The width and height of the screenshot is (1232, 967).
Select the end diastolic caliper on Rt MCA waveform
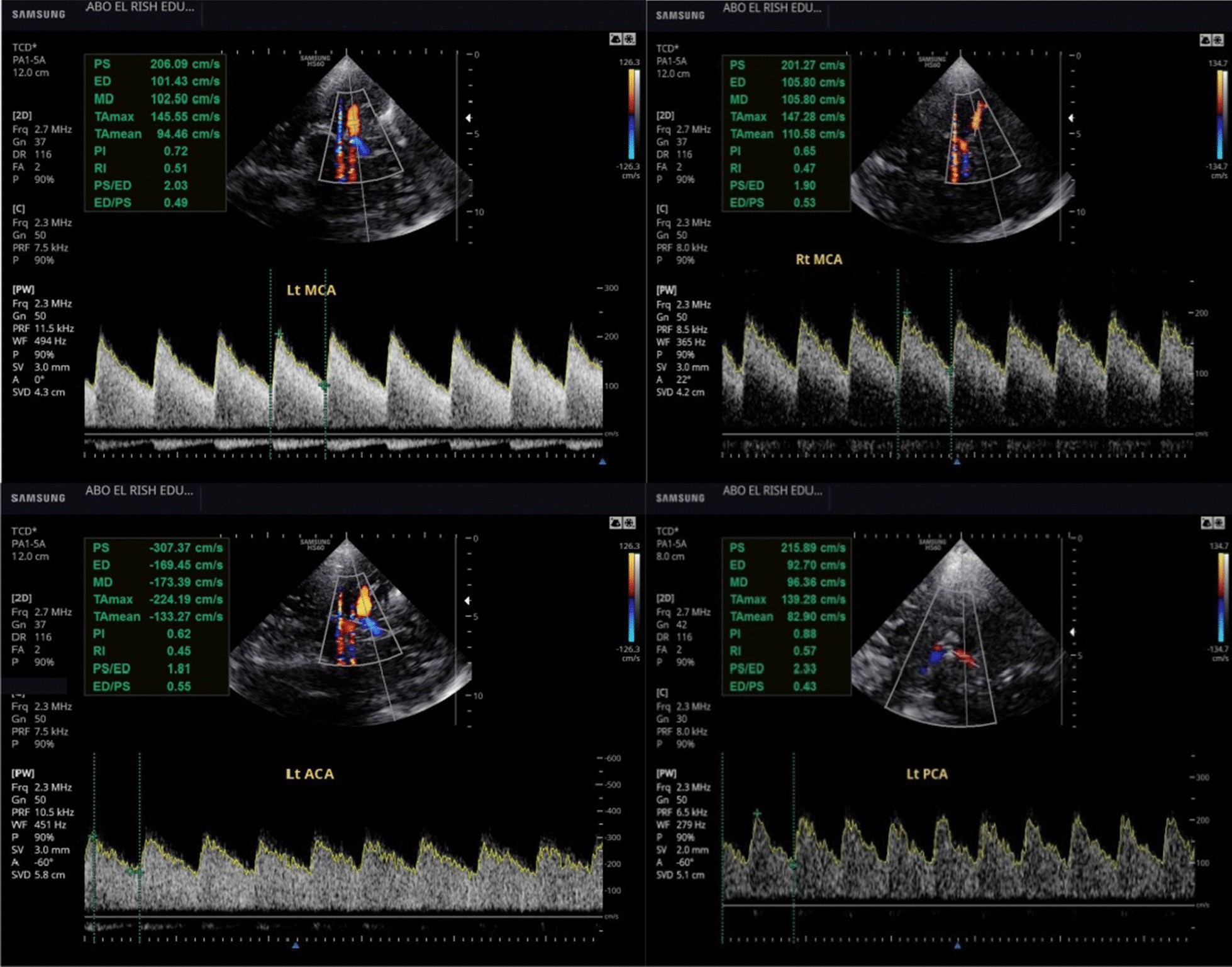point(950,372)
